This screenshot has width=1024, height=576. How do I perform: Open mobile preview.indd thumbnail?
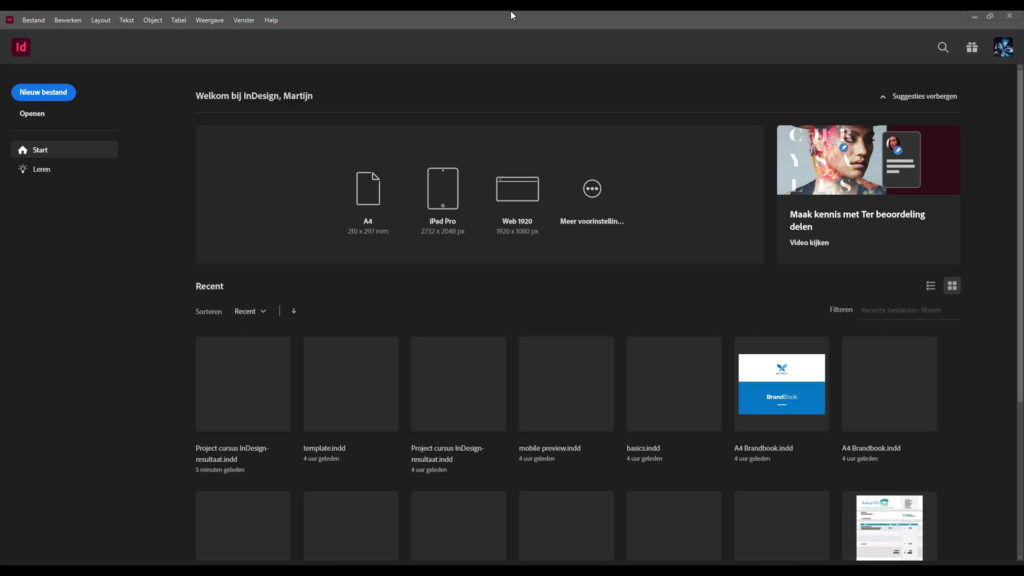pyautogui.click(x=566, y=384)
